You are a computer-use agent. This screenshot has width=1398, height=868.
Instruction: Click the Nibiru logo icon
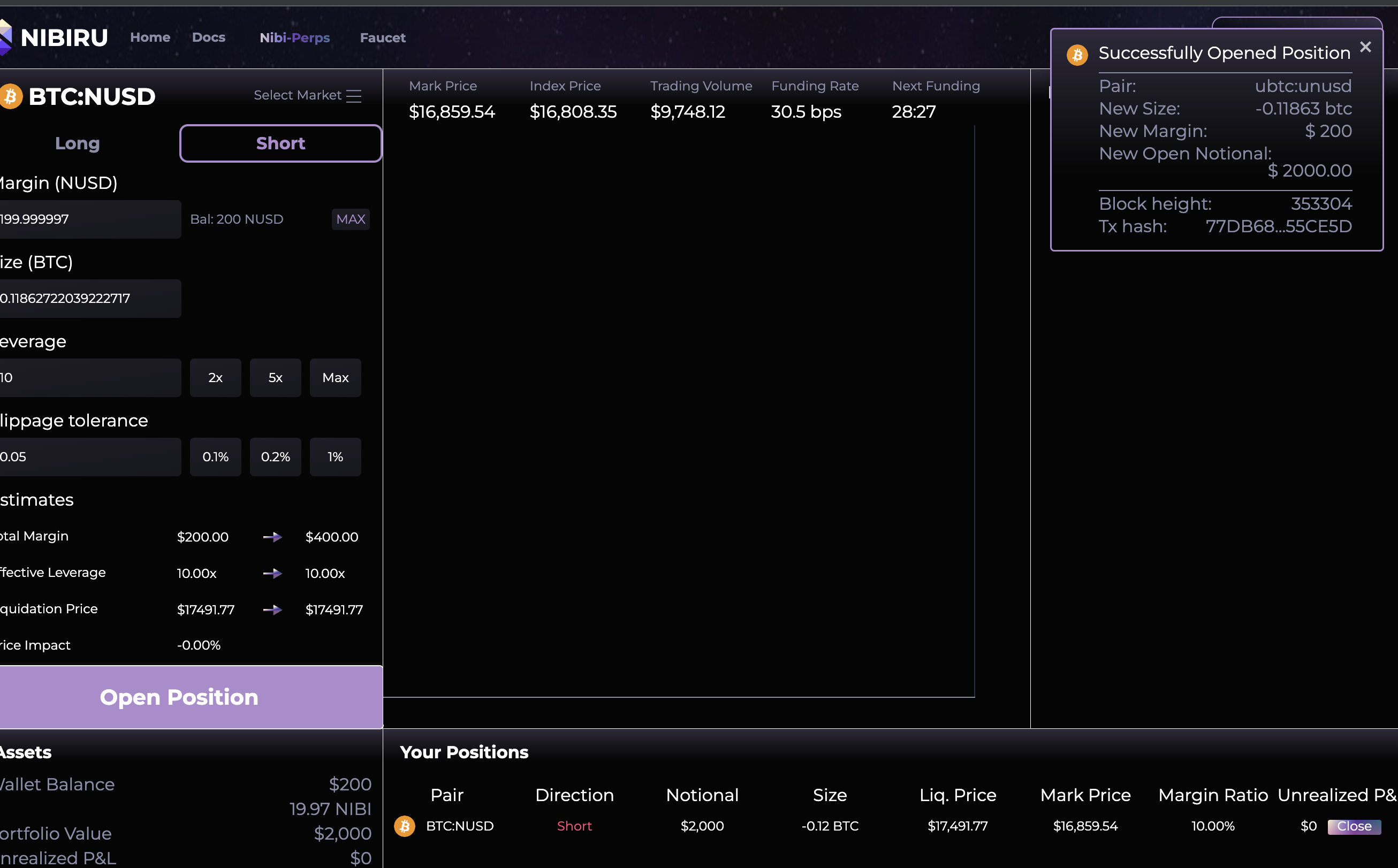click(x=6, y=37)
